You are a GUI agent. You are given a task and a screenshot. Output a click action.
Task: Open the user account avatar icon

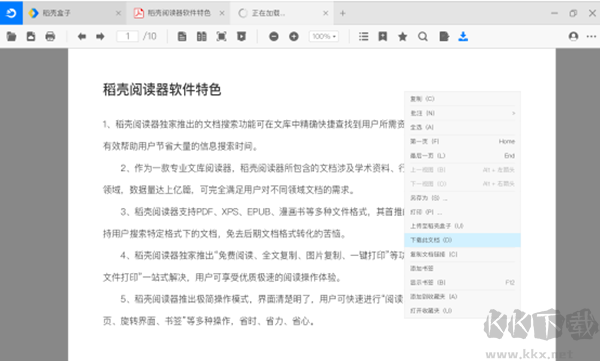[x=573, y=36]
